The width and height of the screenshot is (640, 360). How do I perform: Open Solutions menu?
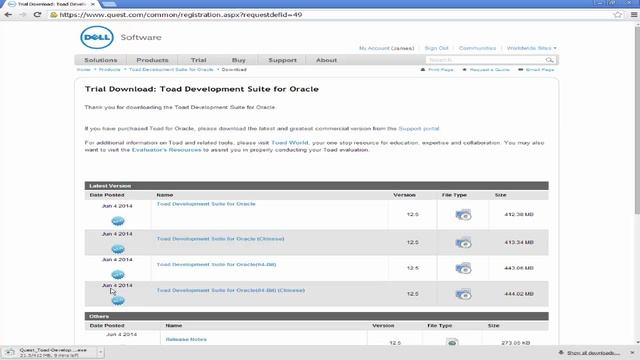coord(100,60)
